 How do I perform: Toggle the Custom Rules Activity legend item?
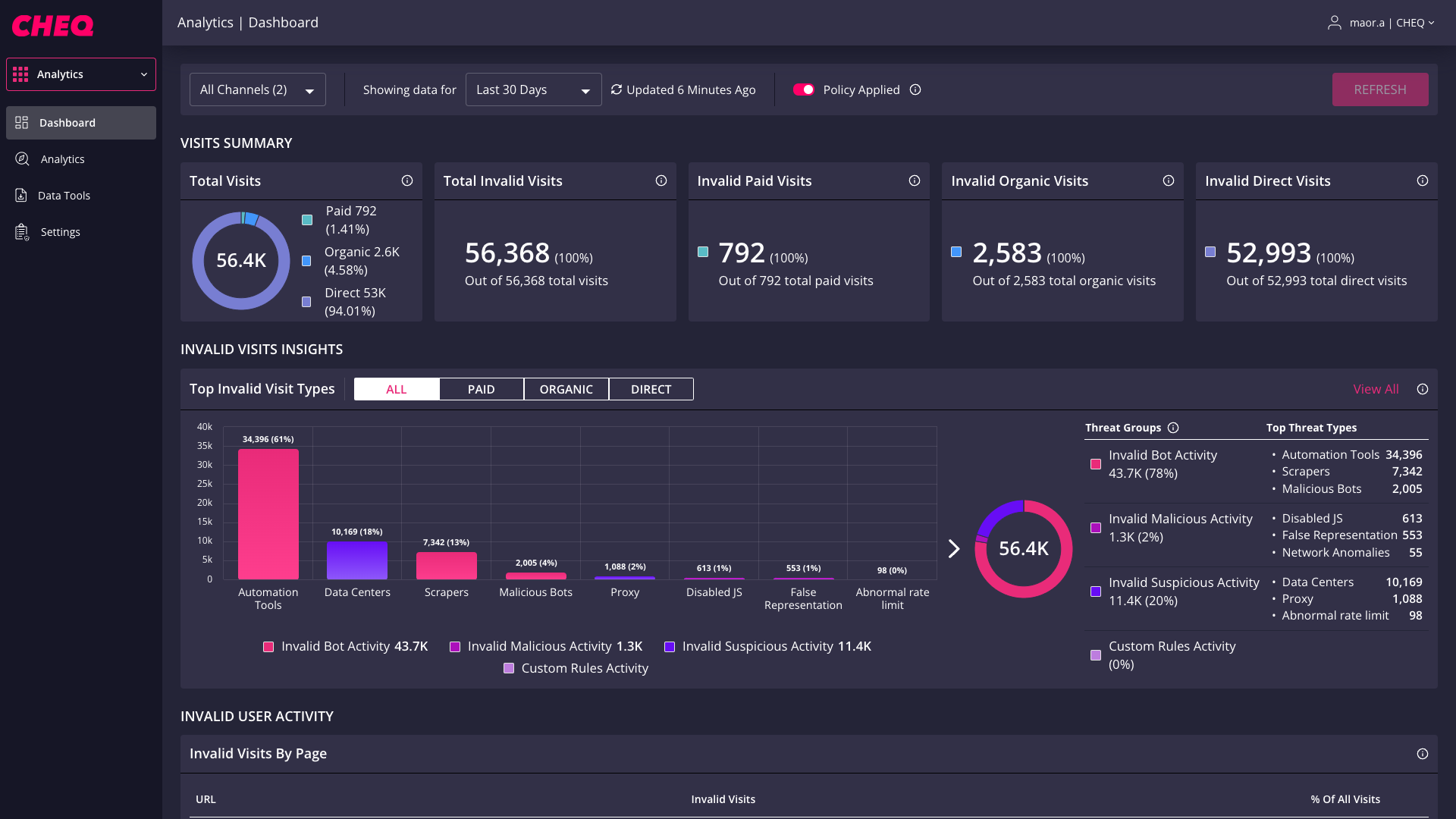click(x=576, y=668)
